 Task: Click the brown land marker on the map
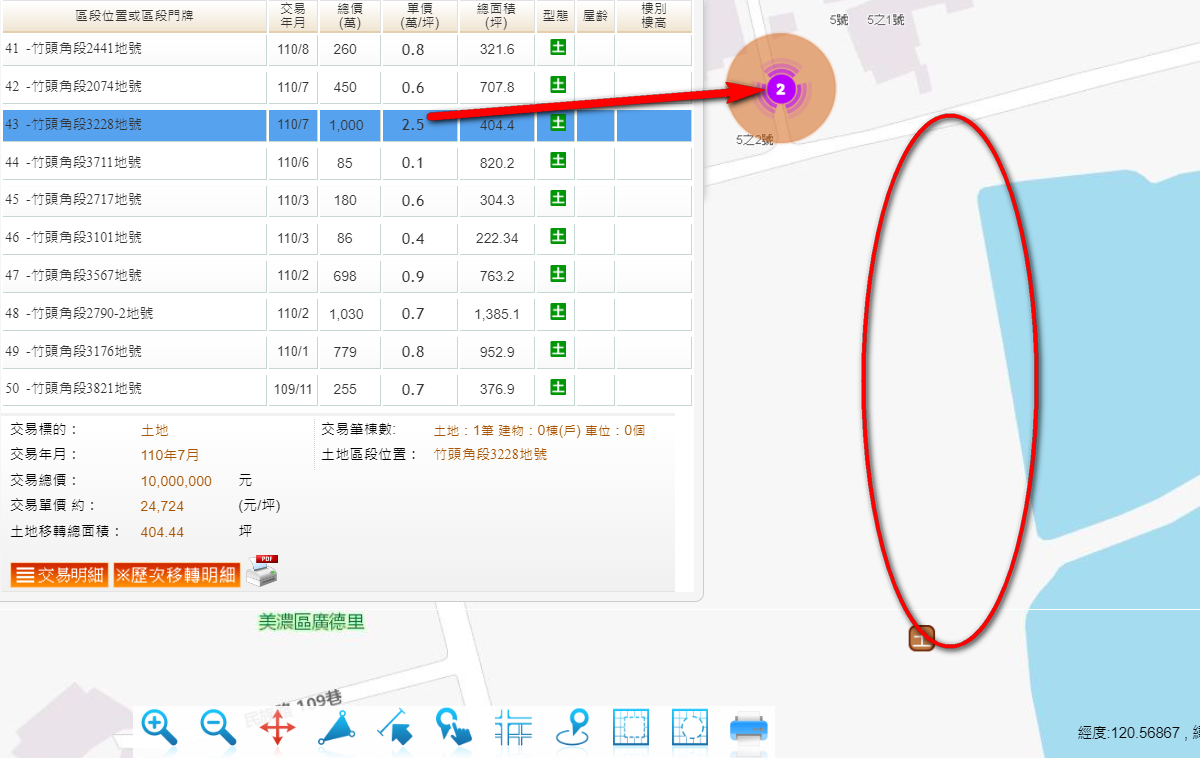point(921,637)
